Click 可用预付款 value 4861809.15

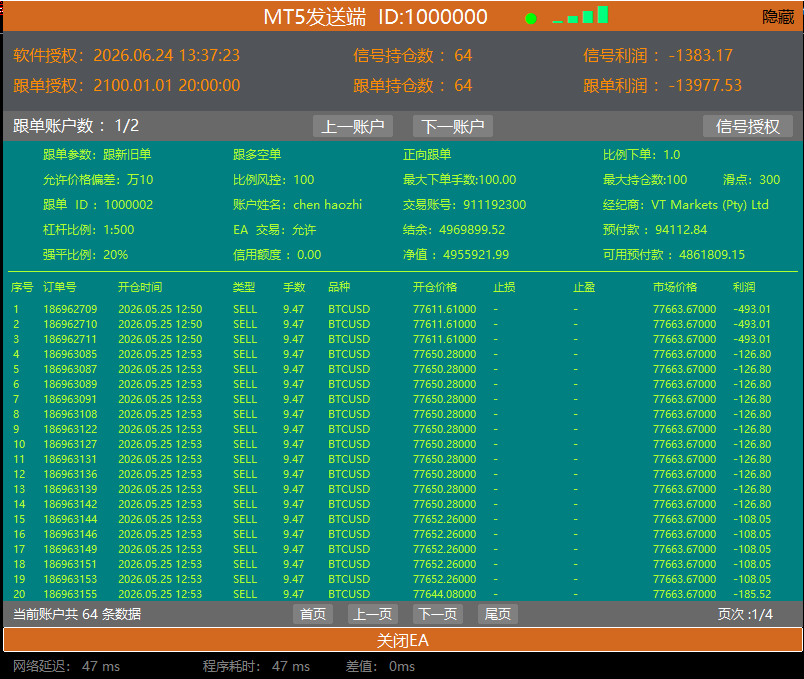(712, 255)
